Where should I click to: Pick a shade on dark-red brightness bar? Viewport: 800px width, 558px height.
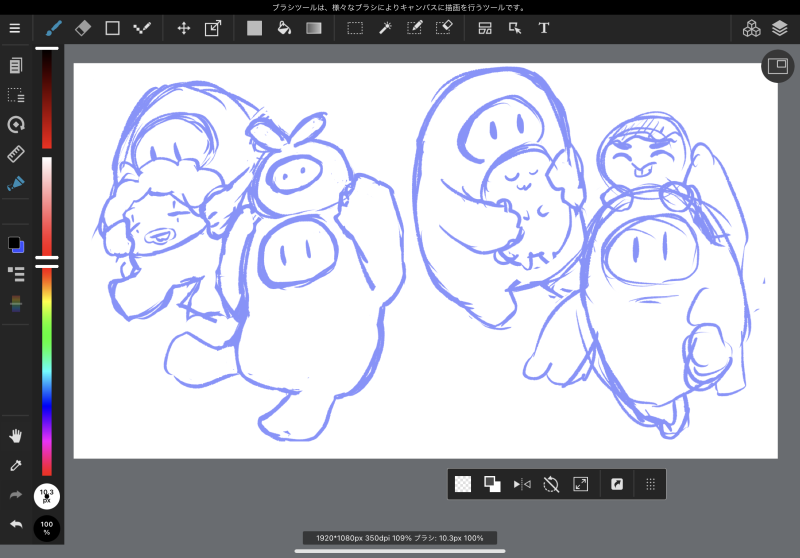[x=46, y=99]
